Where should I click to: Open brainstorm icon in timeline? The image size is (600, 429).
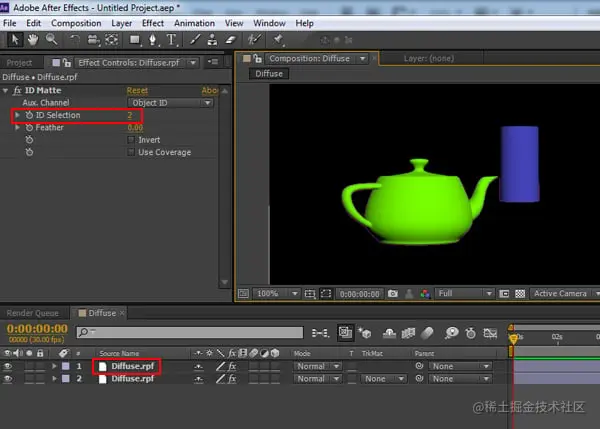point(452,333)
